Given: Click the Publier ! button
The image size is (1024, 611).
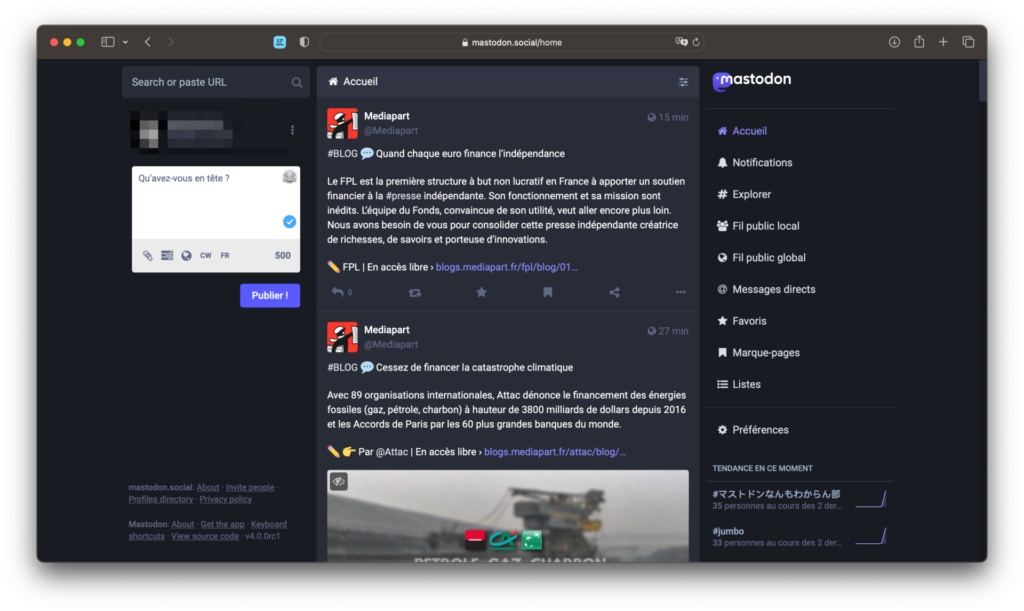Looking at the screenshot, I should coord(270,296).
